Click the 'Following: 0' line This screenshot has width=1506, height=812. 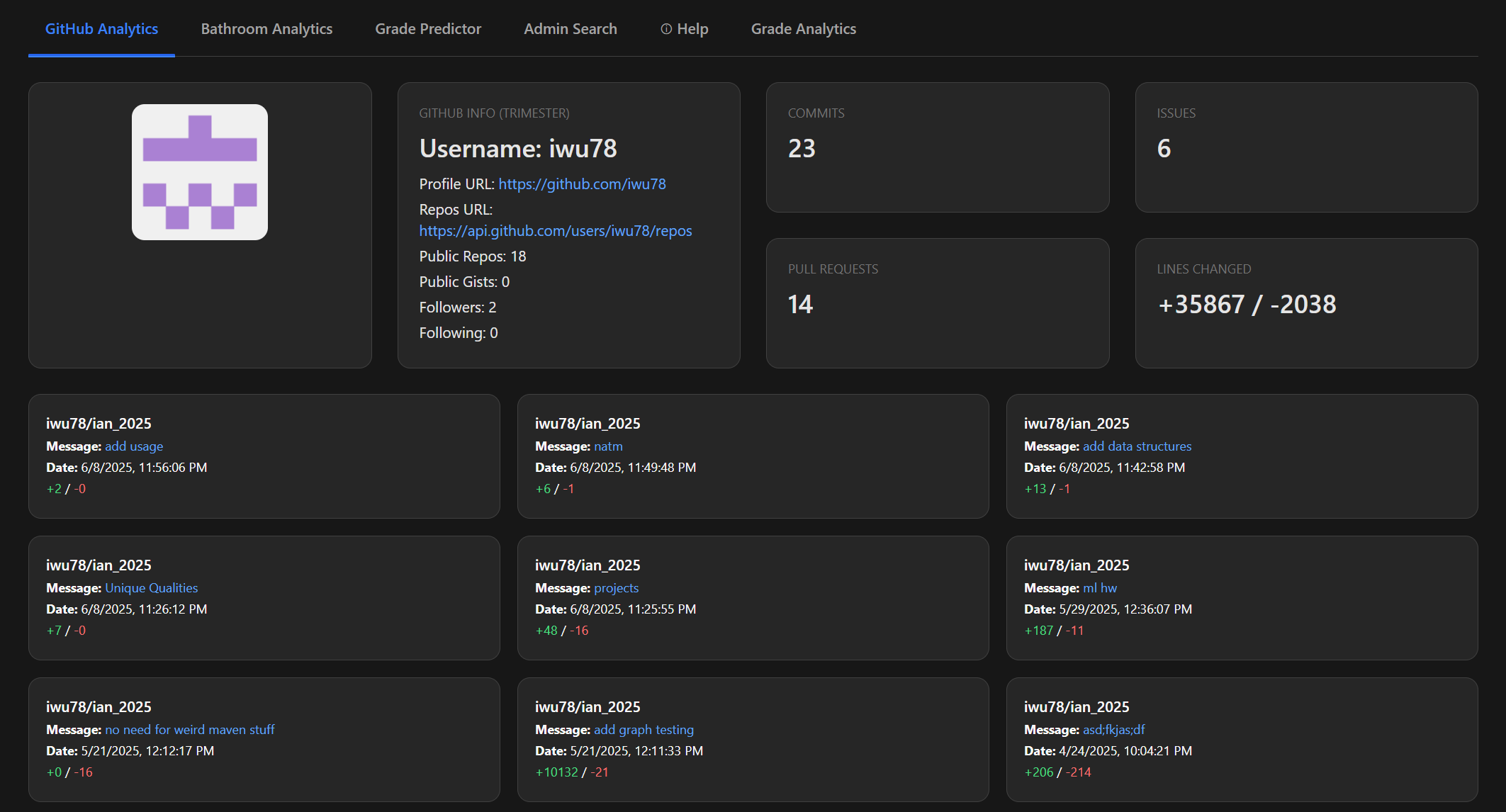tap(459, 333)
